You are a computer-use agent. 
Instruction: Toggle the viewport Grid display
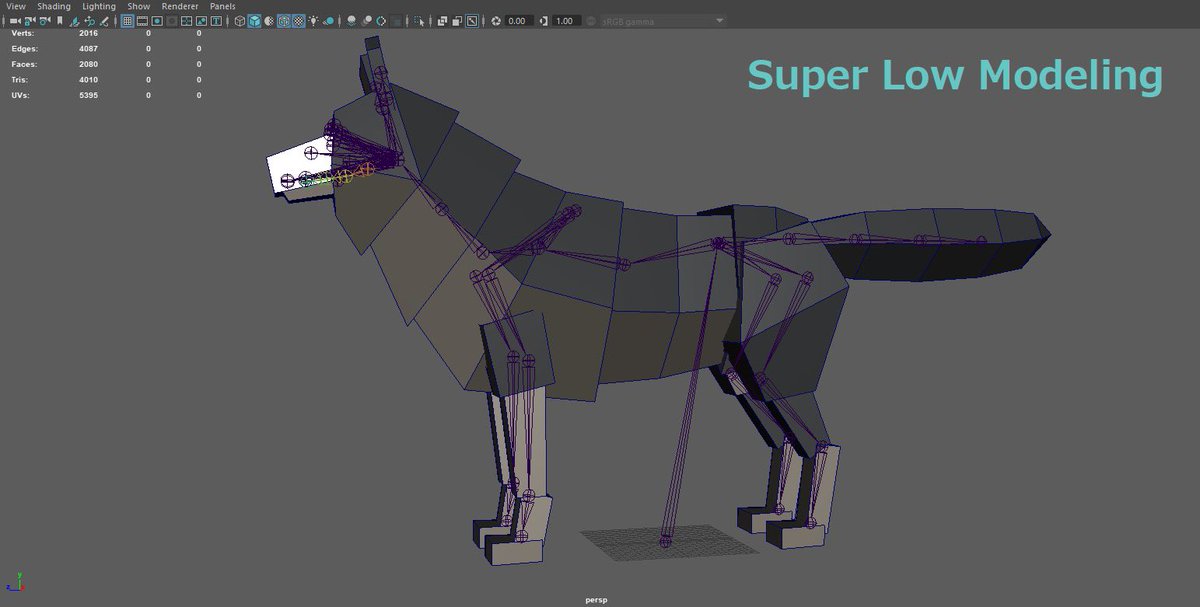point(127,21)
